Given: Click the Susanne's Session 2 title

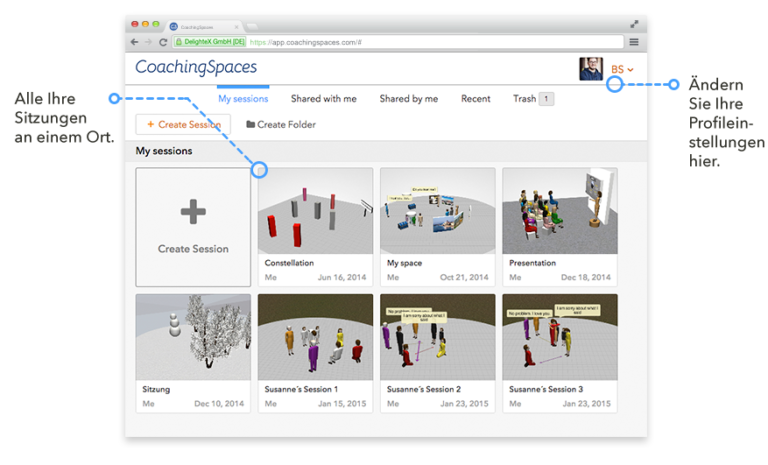Looking at the screenshot, I should [x=424, y=389].
